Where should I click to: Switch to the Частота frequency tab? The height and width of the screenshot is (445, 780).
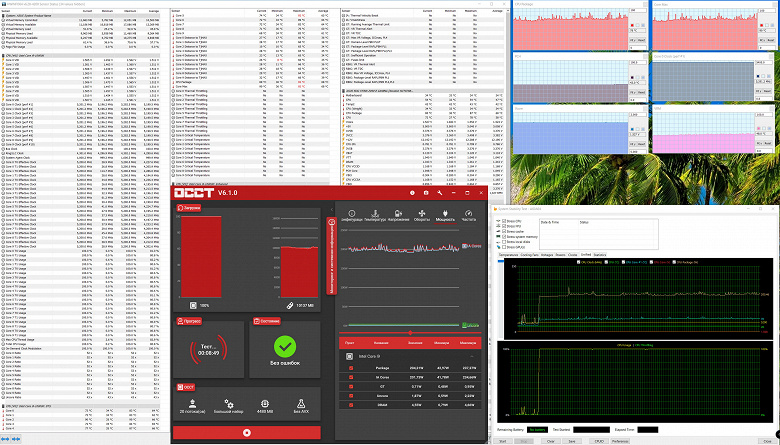coord(469,216)
